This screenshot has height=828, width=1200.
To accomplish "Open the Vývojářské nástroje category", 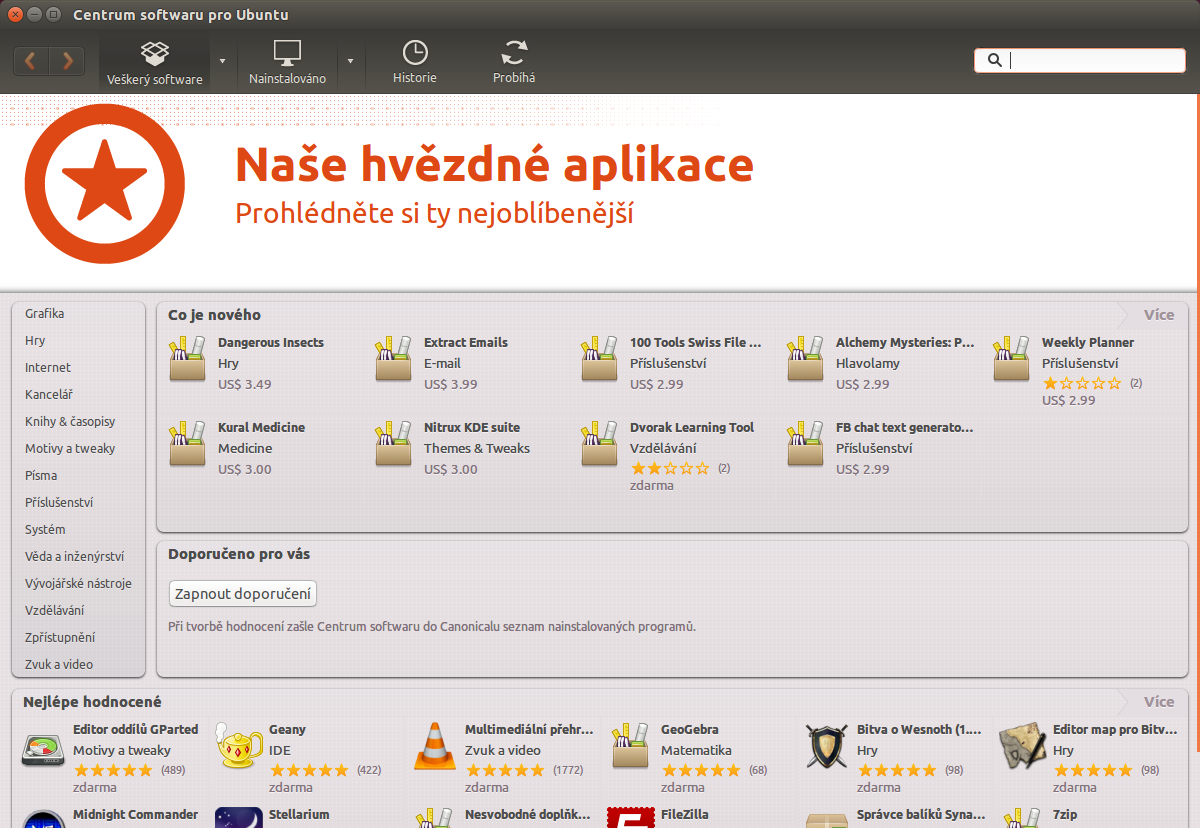I will [79, 584].
